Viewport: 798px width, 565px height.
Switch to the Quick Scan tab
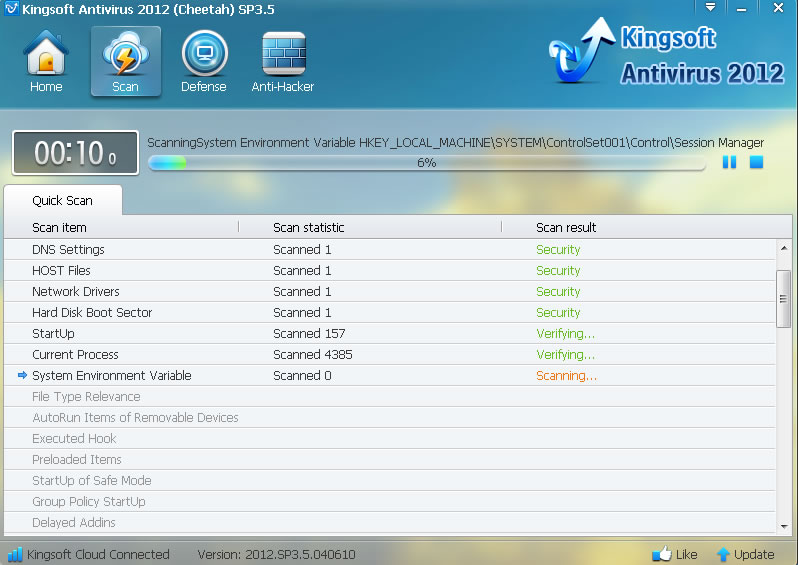pyautogui.click(x=63, y=201)
